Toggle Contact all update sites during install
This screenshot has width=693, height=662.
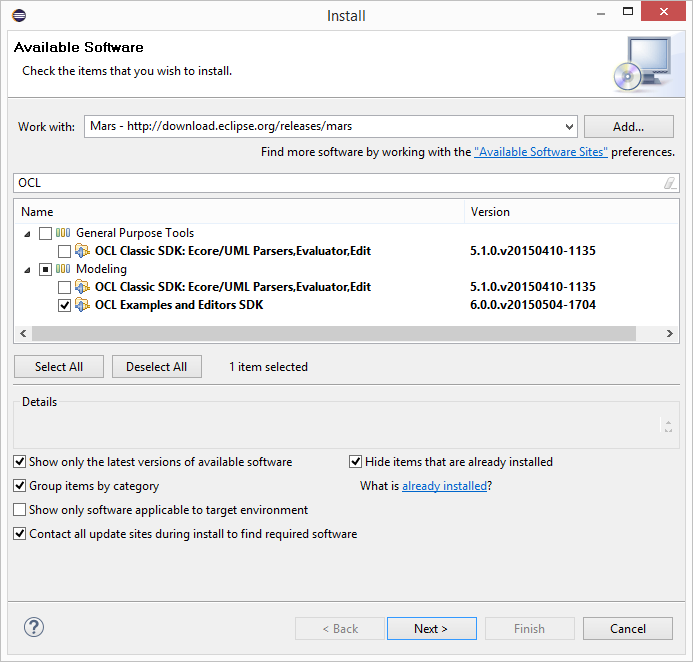[x=19, y=533]
